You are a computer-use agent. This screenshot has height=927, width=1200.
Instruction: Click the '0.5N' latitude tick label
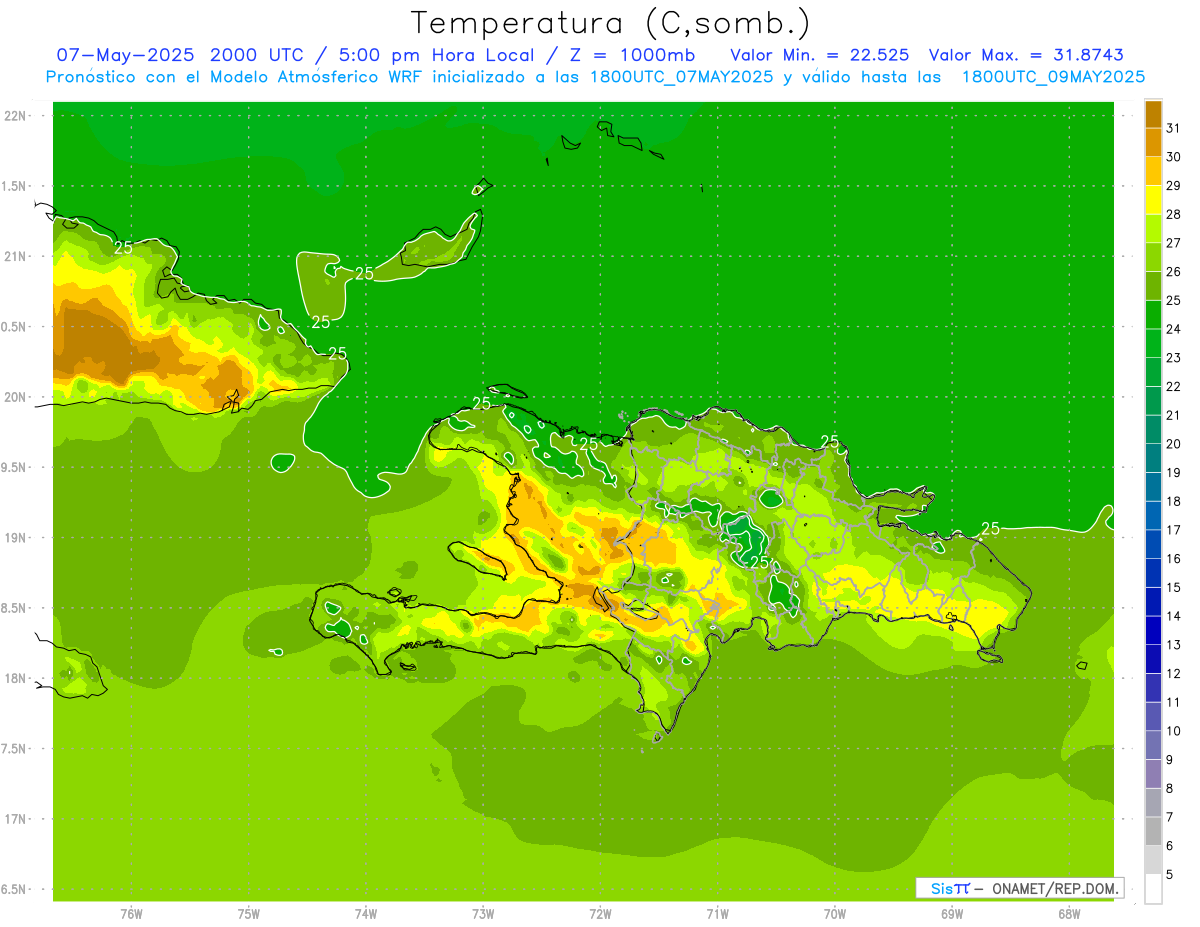[15, 327]
